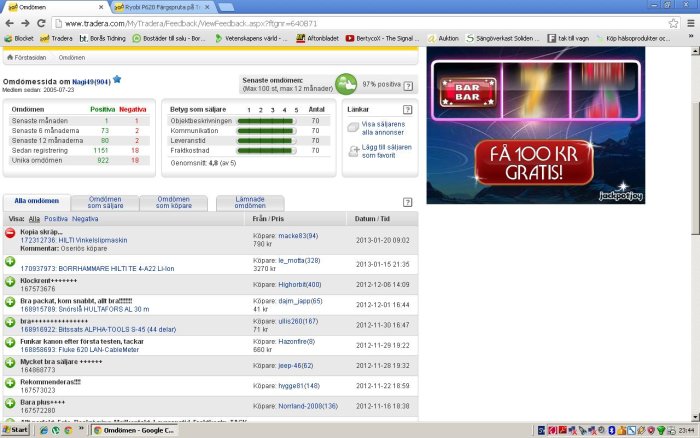Open buyer profile dajm_japp(65)
700x438 pixels.
coord(300,301)
